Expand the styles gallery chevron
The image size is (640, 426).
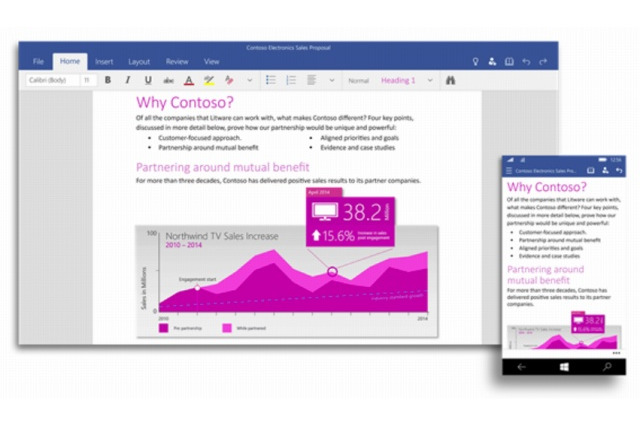click(x=430, y=80)
